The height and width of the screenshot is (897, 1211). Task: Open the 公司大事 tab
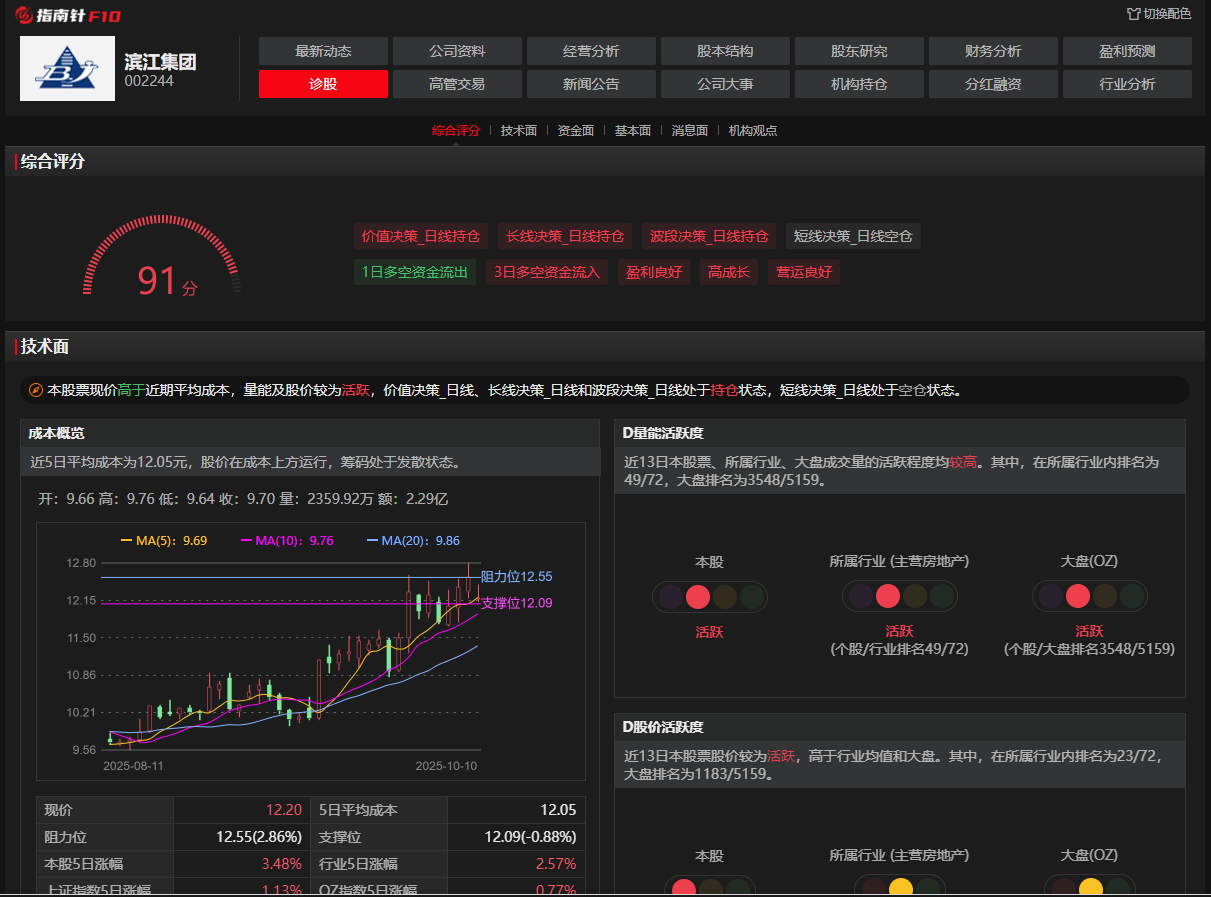(725, 84)
